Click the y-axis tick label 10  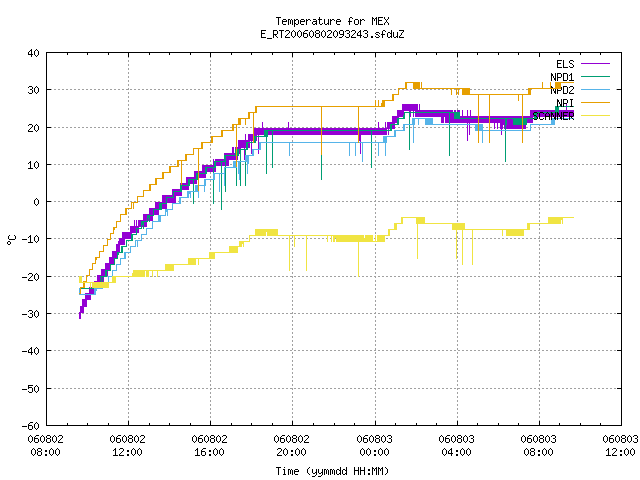click(x=34, y=165)
